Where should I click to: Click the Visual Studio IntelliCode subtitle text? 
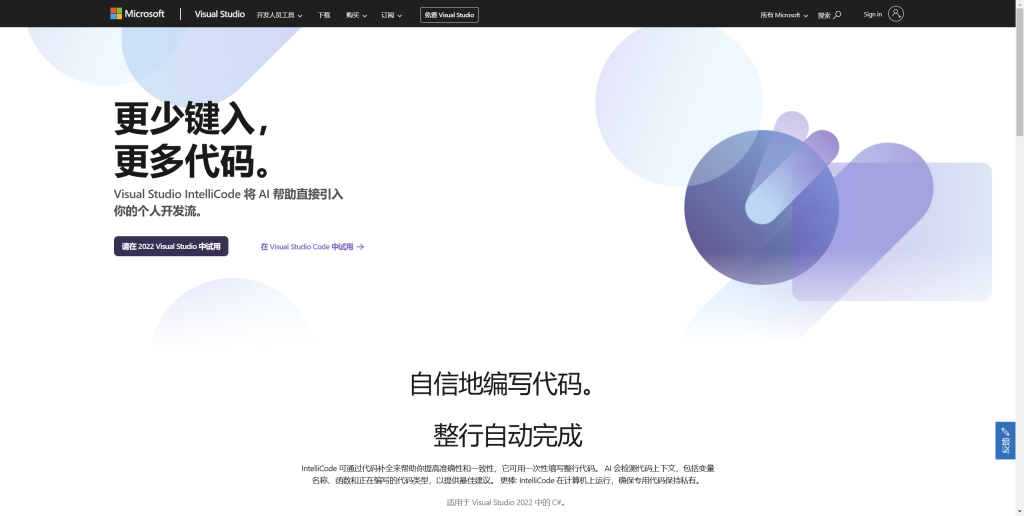(x=228, y=202)
